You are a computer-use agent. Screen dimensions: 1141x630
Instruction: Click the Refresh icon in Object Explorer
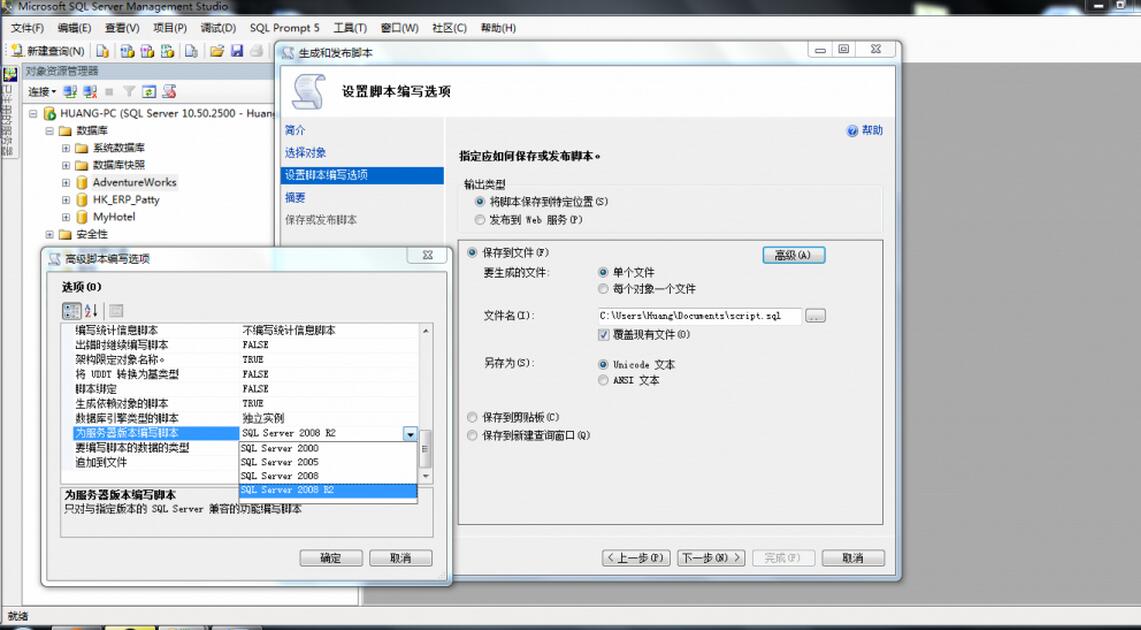tap(148, 92)
